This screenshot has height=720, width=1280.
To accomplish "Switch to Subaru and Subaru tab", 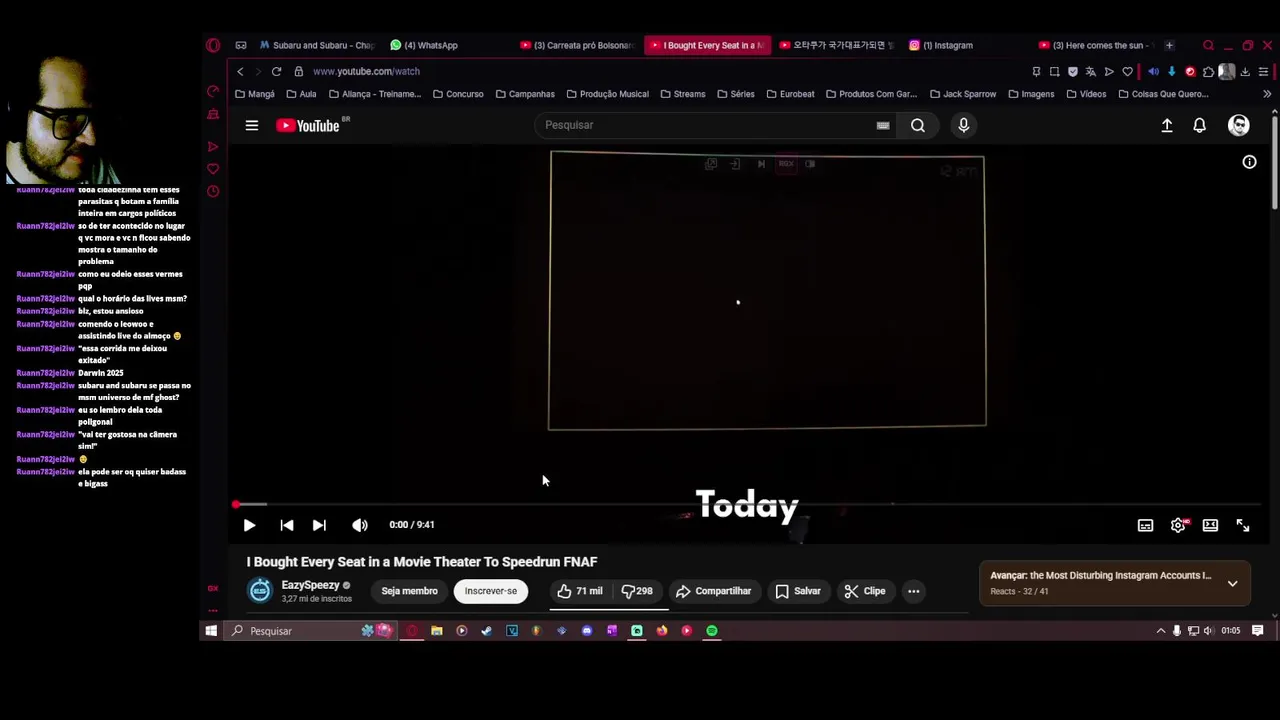I will click(x=317, y=45).
